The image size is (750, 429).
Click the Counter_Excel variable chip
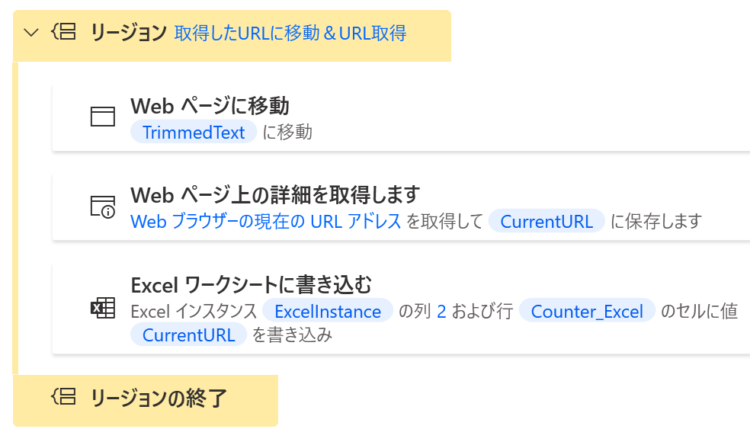[587, 311]
